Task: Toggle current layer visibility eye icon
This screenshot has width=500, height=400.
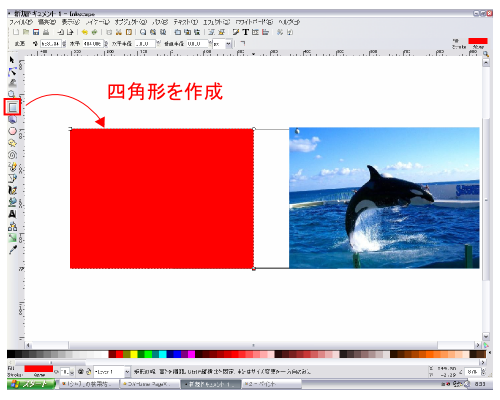Action: [x=81, y=371]
